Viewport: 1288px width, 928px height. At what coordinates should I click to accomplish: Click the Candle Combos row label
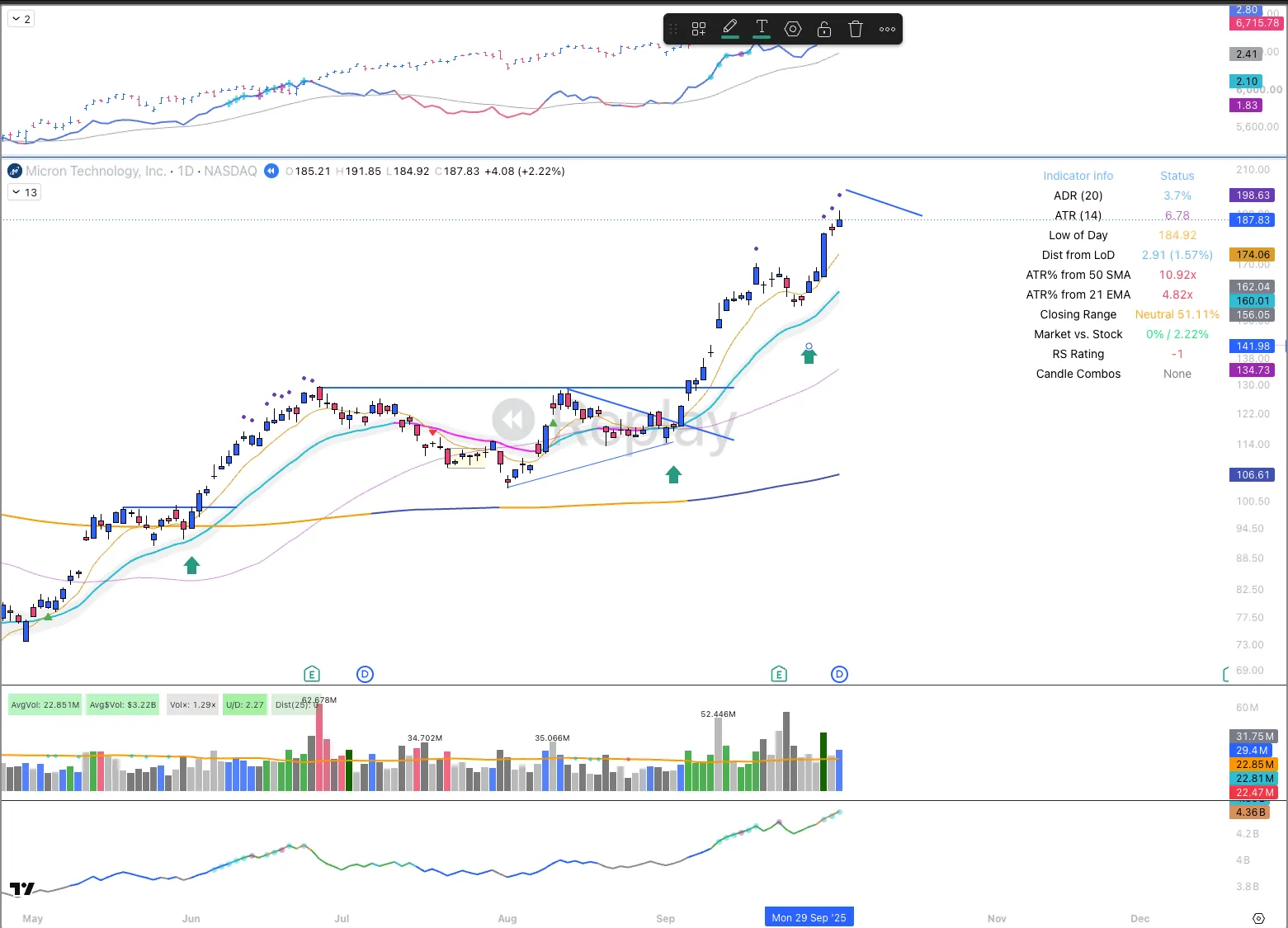tap(1078, 374)
